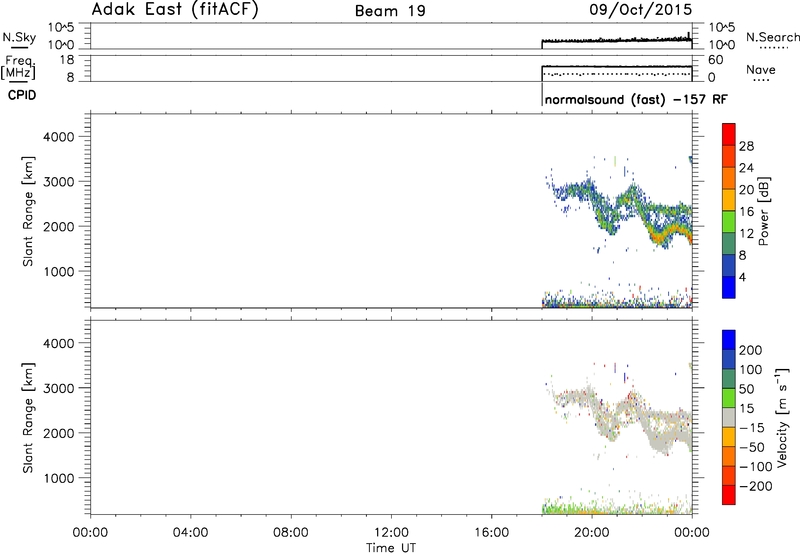
Task: Click the 'Beam 19' label
Action: (x=390, y=11)
